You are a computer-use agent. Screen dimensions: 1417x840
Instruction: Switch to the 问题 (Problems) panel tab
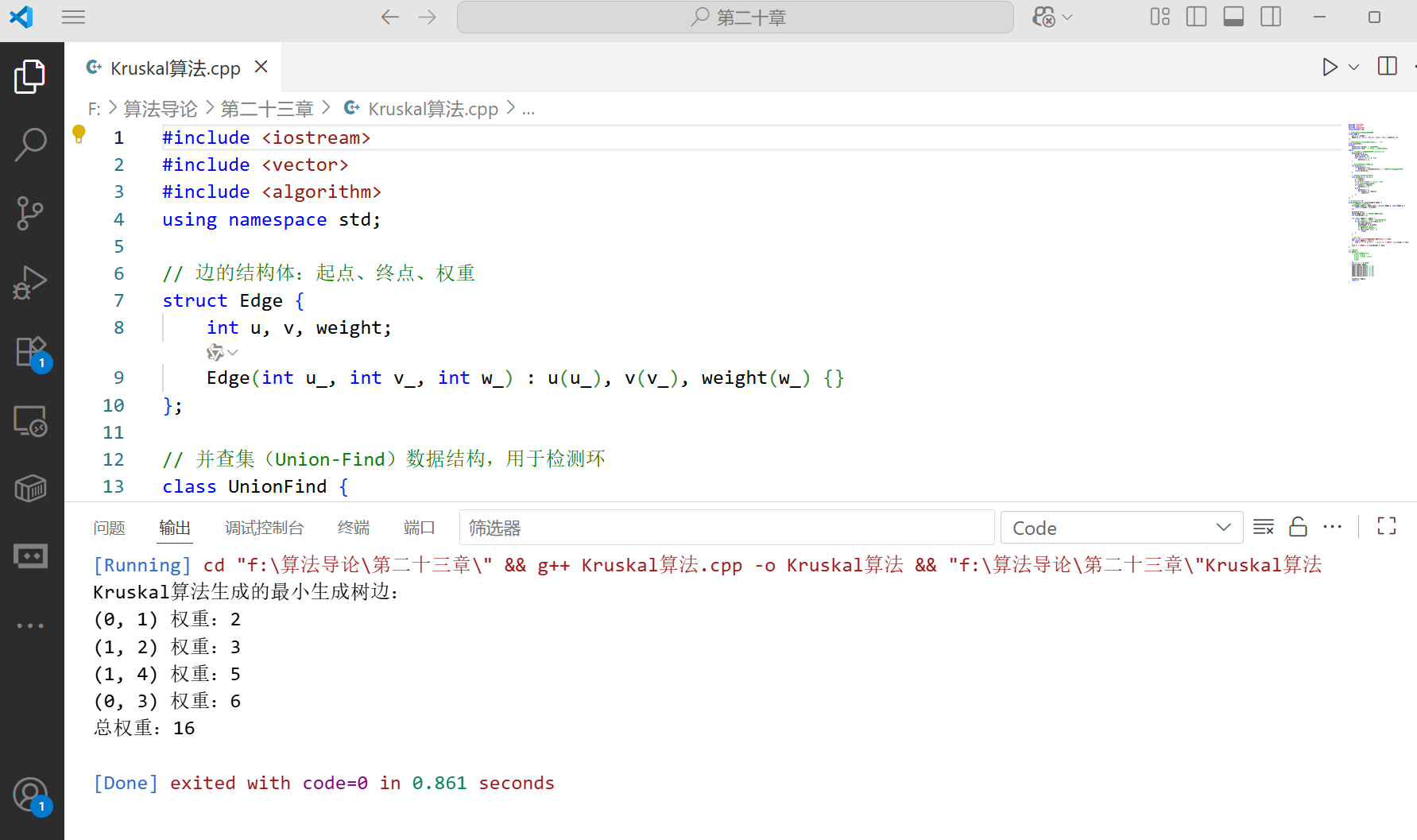coord(109,528)
